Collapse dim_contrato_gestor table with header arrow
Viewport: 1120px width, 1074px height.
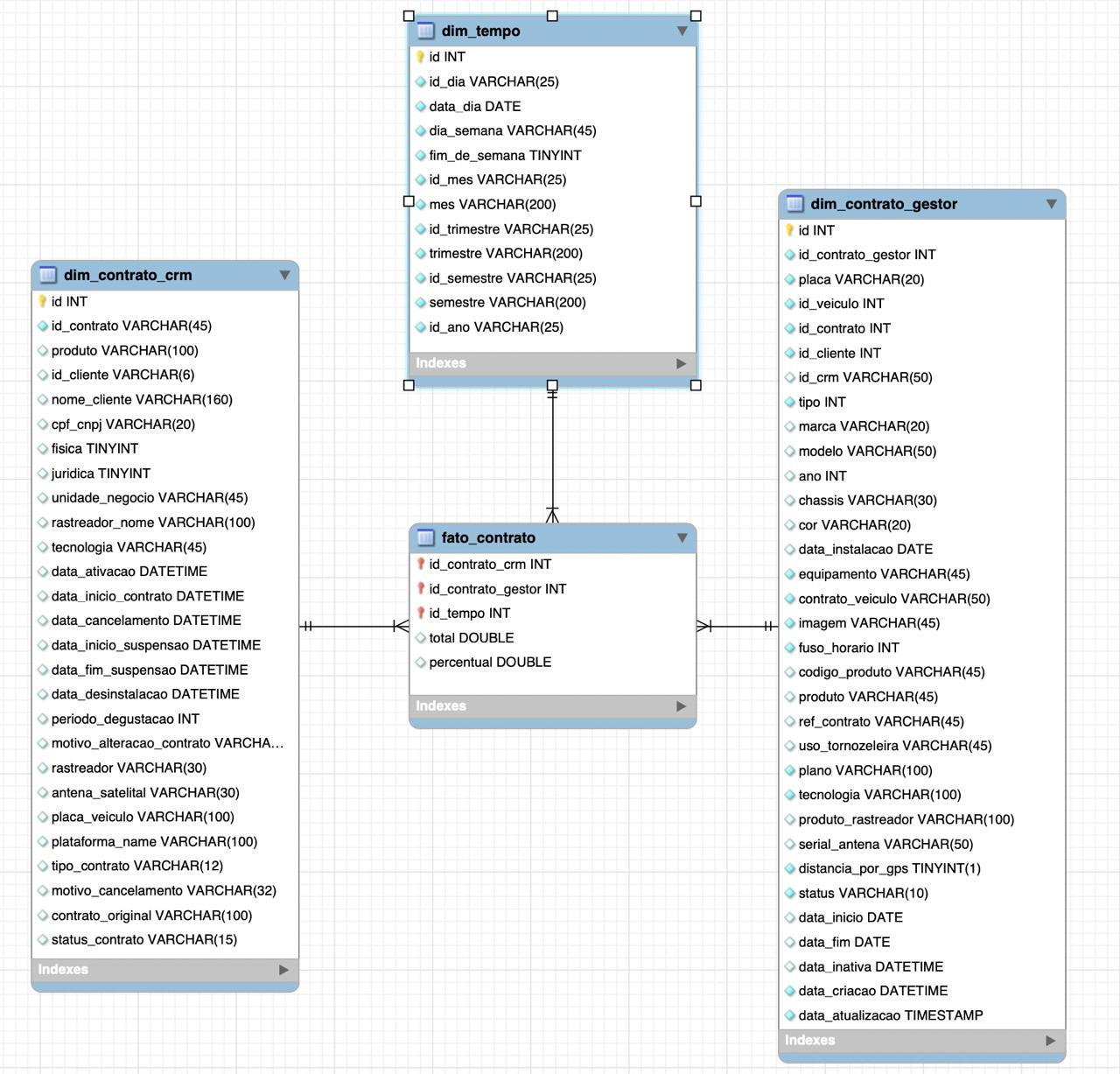coord(1051,204)
